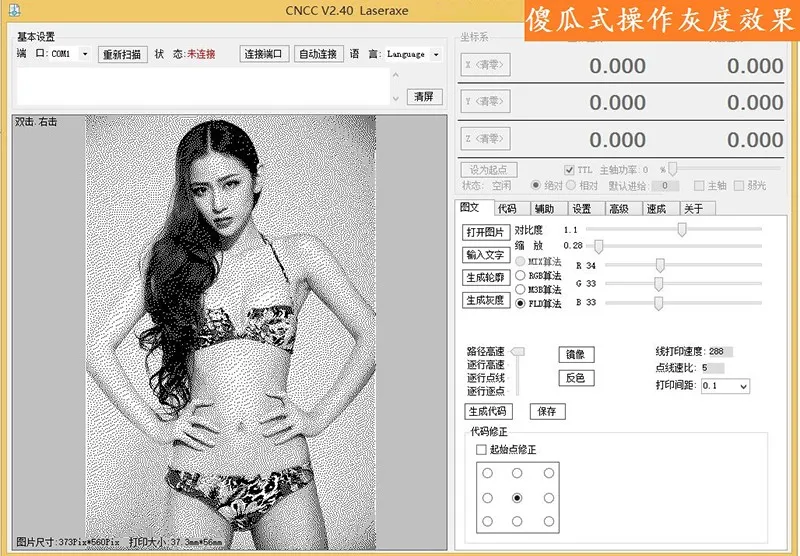Toggle the TTL checkbox
This screenshot has width=800, height=556.
(569, 169)
